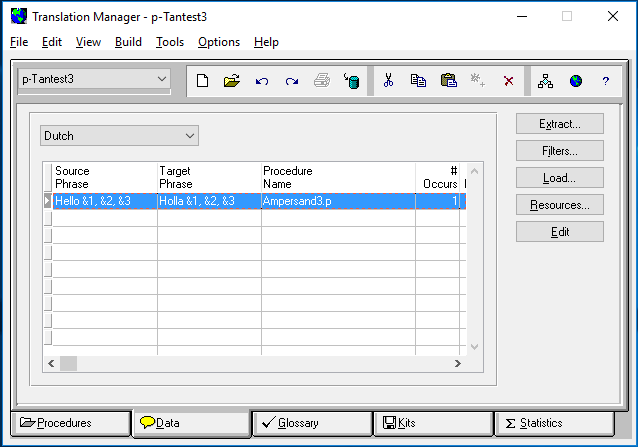
Task: Expand the p-Tantest3 project dropdown
Action: point(162,78)
